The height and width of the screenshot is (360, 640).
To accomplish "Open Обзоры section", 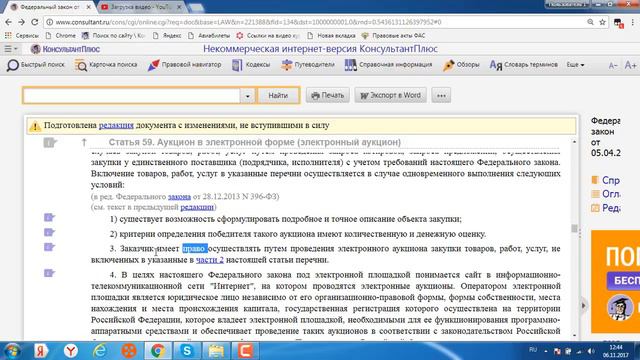I will click(461, 65).
